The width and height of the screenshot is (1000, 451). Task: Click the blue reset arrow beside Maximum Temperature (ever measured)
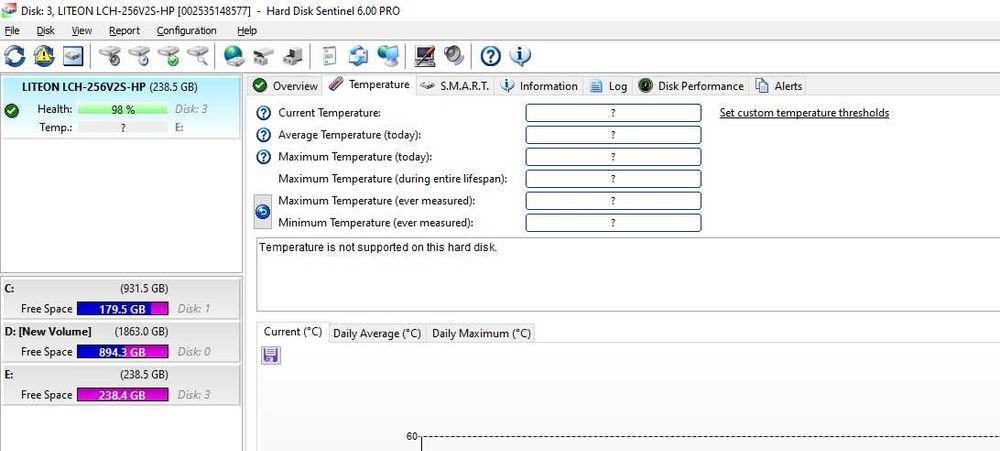tap(263, 212)
